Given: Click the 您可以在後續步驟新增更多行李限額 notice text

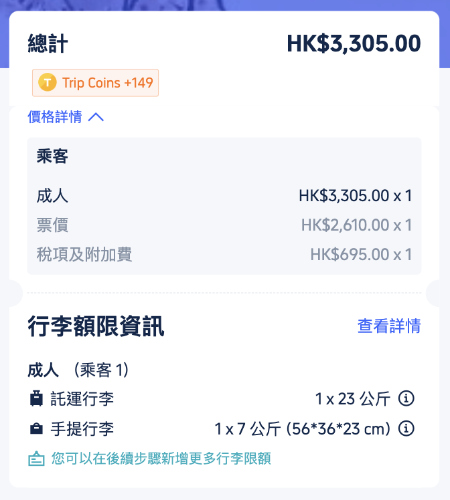Looking at the screenshot, I should [x=161, y=458].
